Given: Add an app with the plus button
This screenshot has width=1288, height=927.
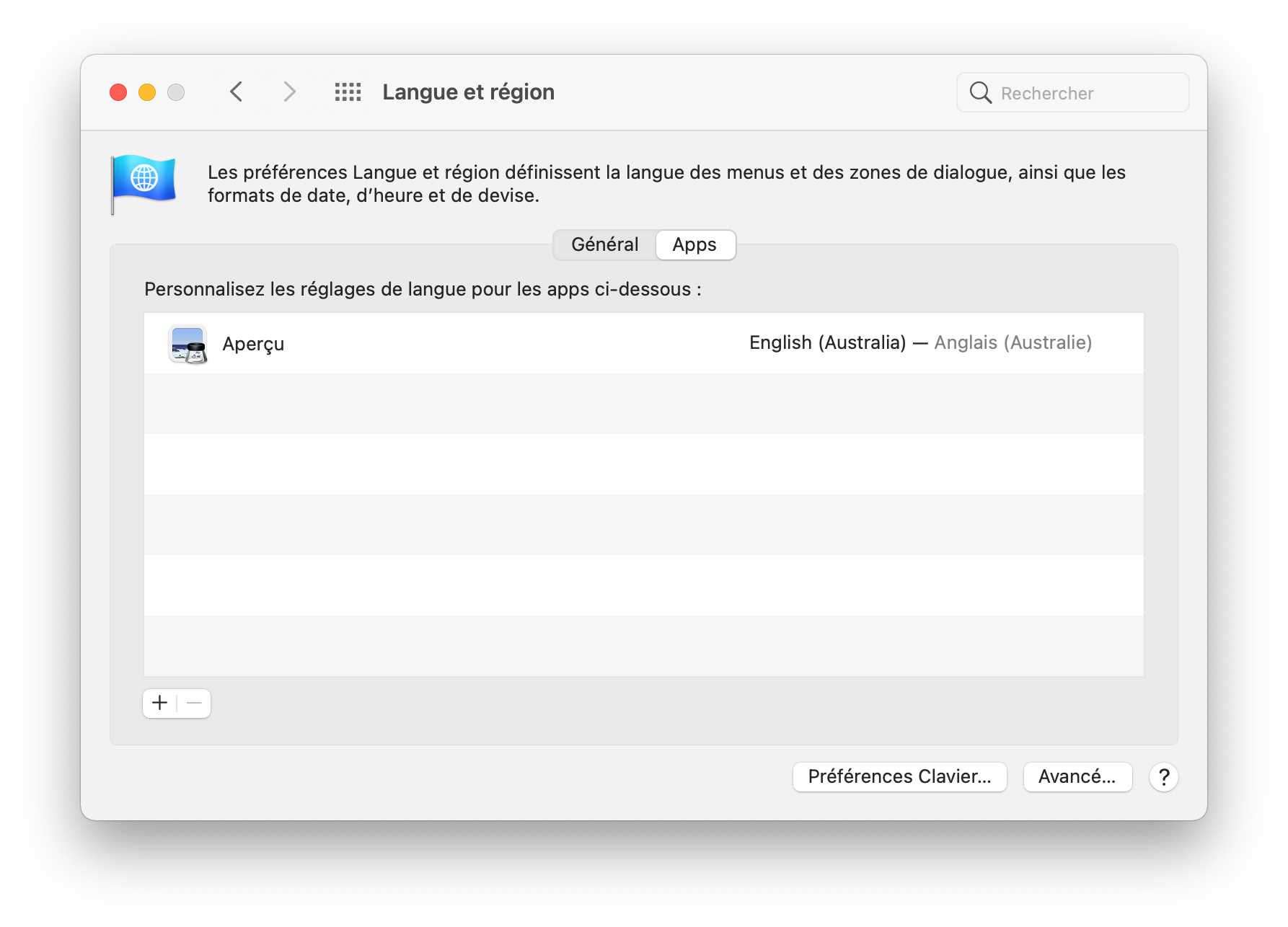Looking at the screenshot, I should pyautogui.click(x=160, y=703).
